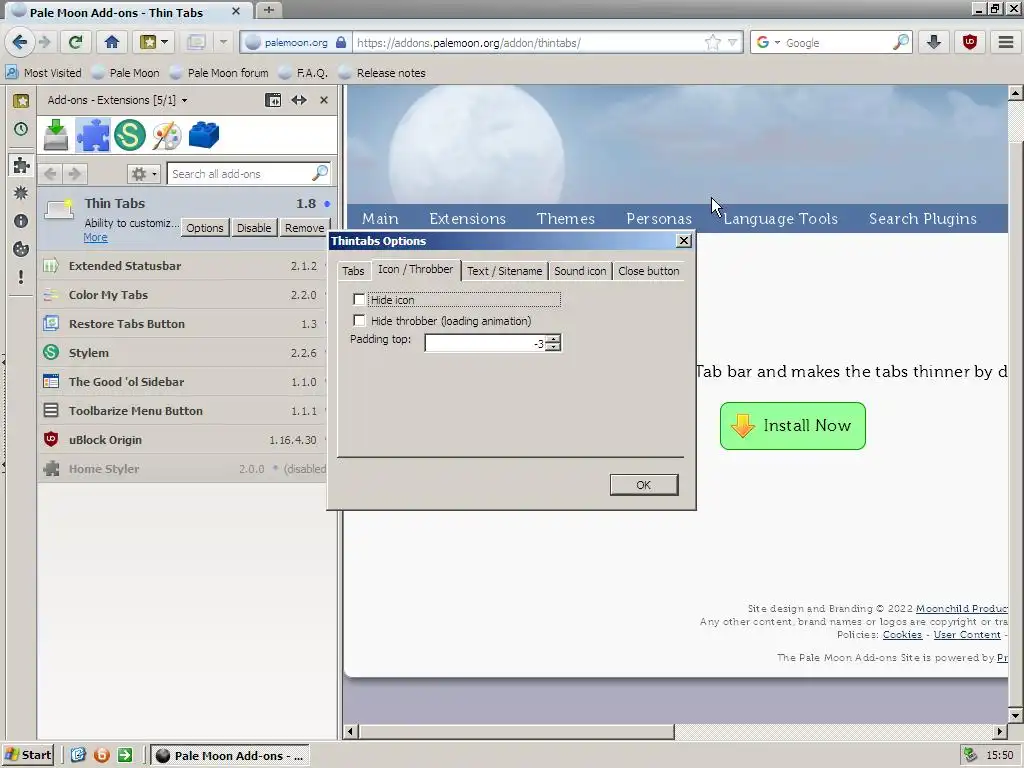Click the Search all add-ons field
Image resolution: width=1024 pixels, height=768 pixels.
[240, 174]
